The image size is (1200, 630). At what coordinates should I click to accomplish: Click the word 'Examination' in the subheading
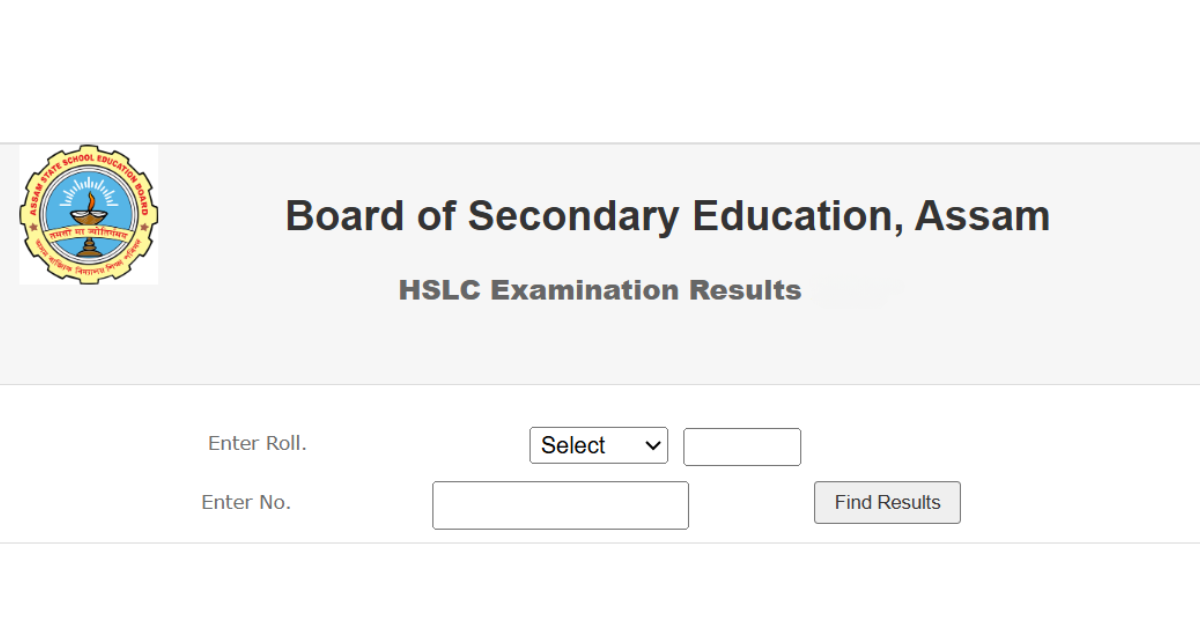585,290
